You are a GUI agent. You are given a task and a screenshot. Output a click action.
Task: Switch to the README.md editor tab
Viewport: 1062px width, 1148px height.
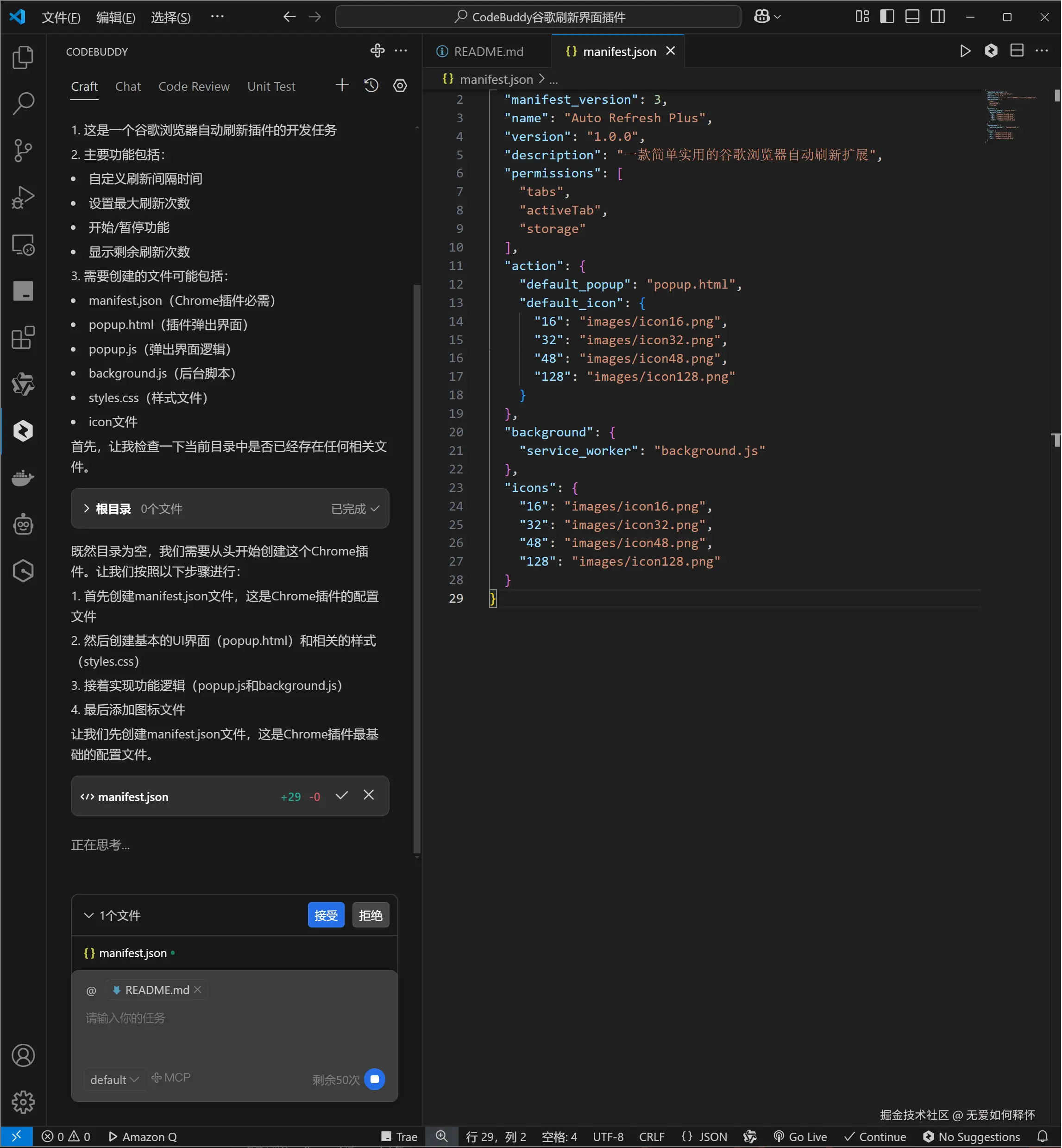pos(488,52)
